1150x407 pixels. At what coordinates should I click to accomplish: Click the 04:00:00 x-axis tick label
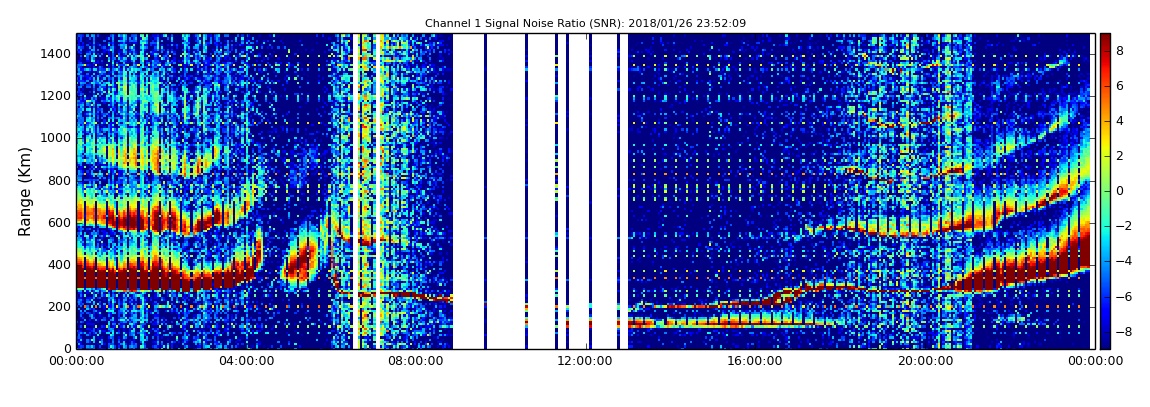[247, 361]
